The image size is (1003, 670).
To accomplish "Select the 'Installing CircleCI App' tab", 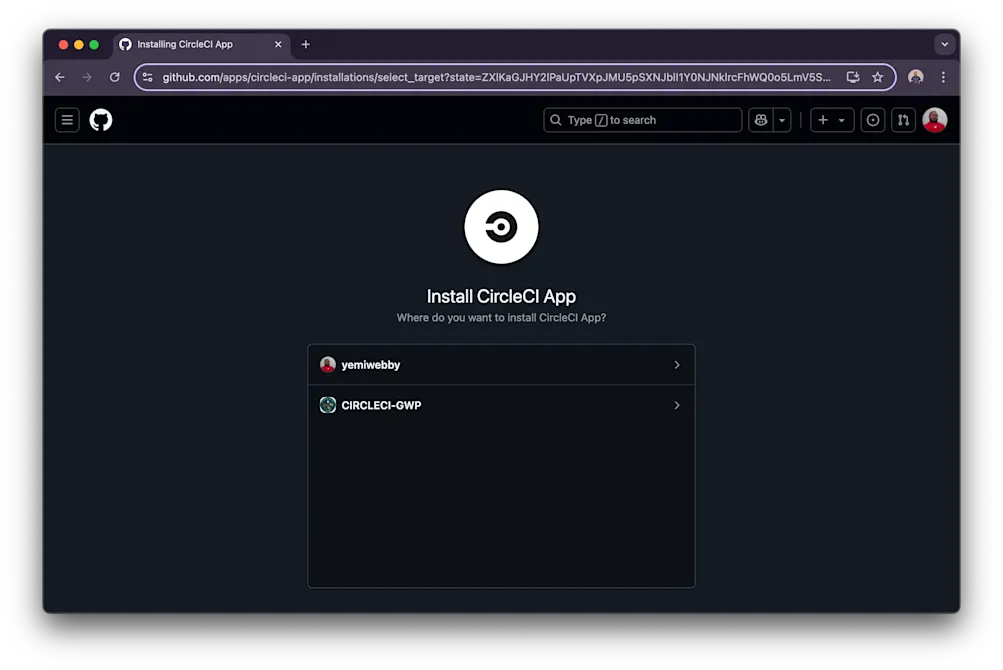I will [x=201, y=44].
